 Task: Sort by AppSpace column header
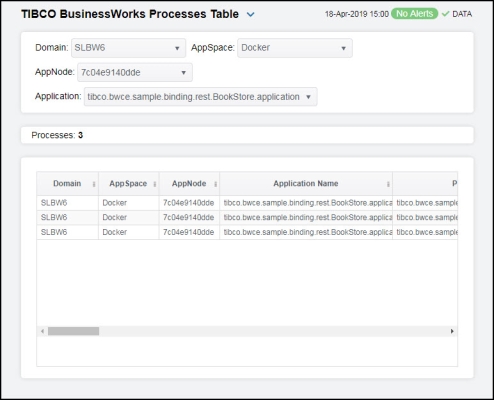[x=128, y=183]
